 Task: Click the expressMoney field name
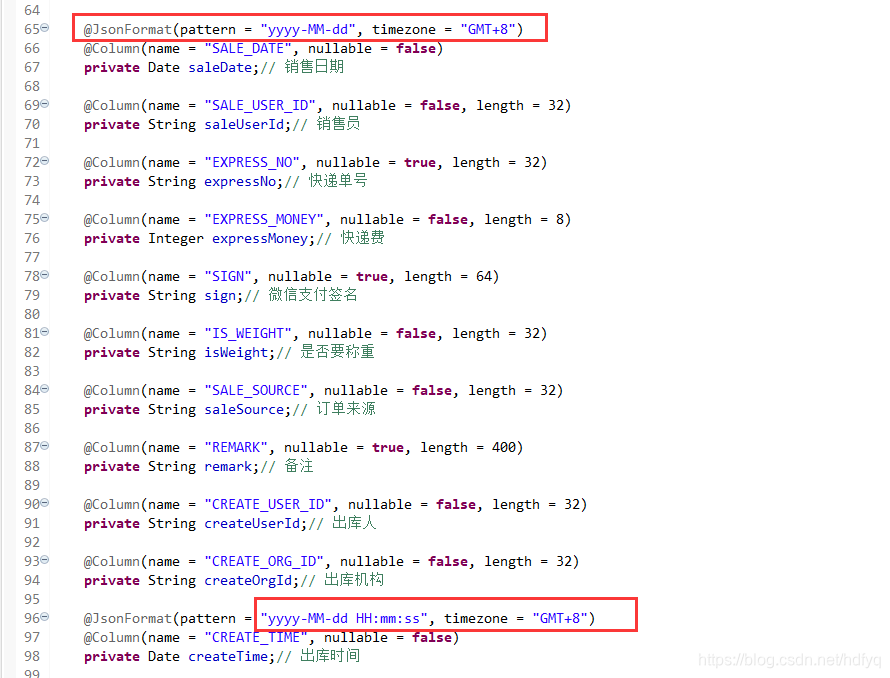click(261, 238)
